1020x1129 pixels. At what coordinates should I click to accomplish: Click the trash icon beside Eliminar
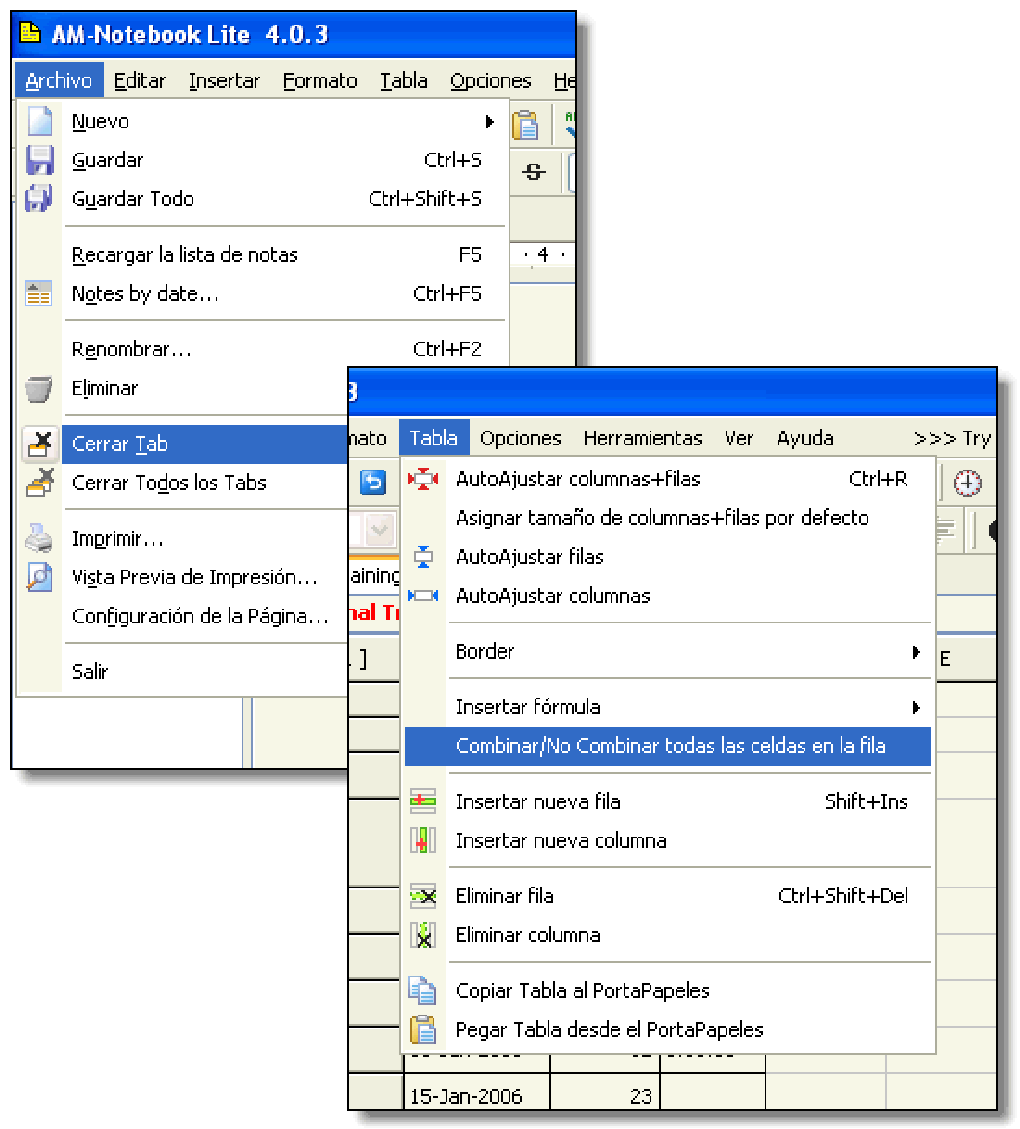tap(38, 389)
